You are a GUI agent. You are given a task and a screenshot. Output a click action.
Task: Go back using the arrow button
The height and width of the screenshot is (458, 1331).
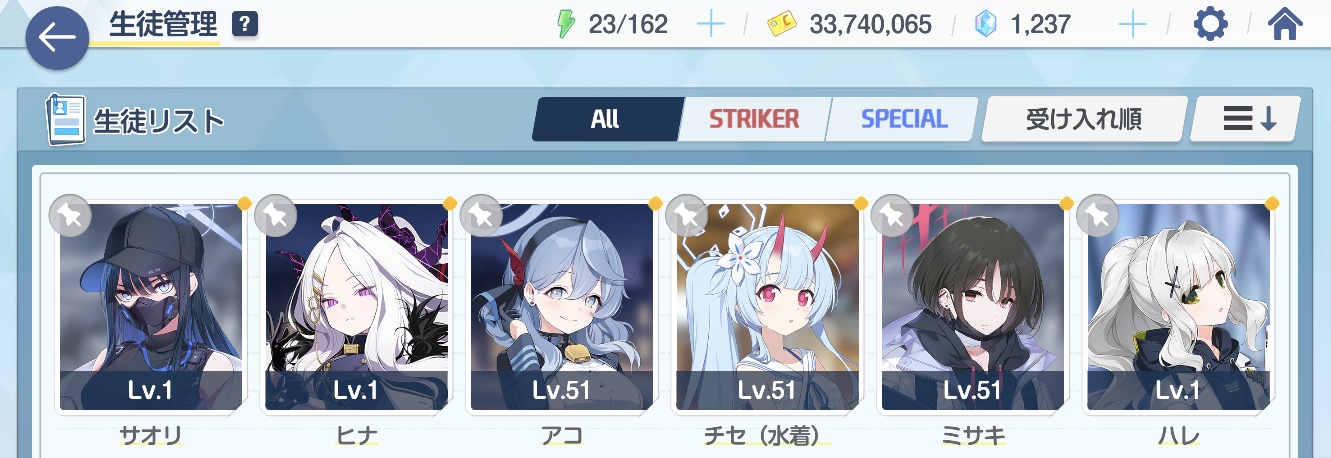(x=58, y=38)
